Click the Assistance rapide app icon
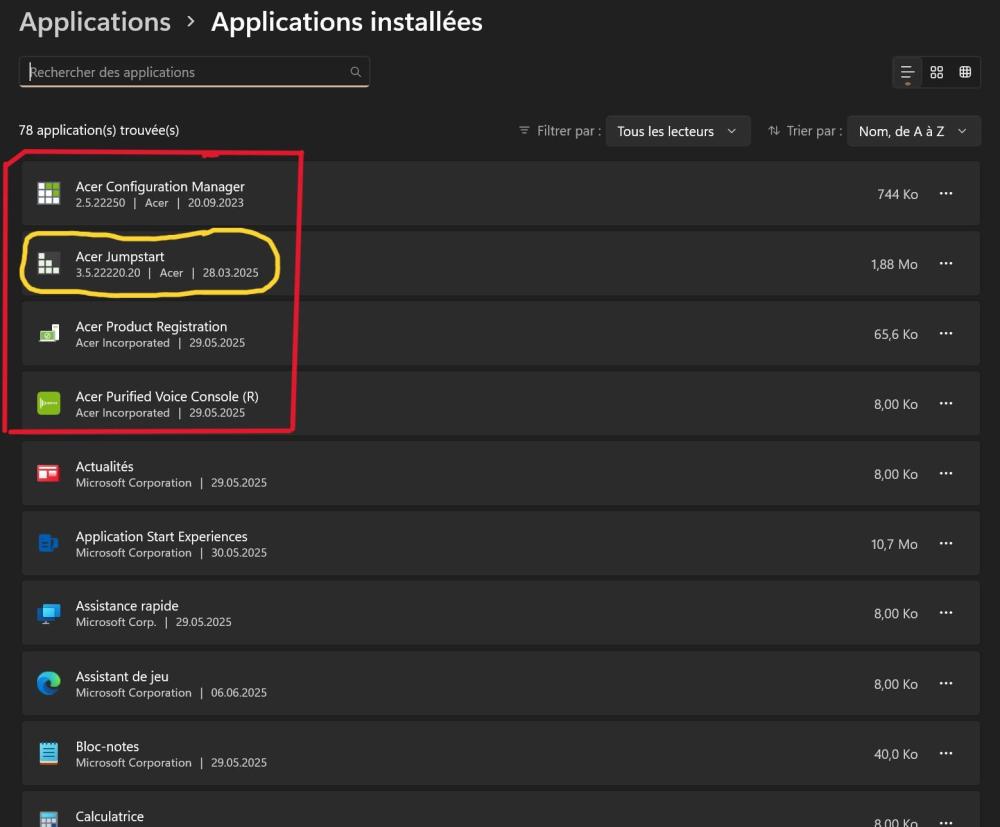 click(48, 614)
